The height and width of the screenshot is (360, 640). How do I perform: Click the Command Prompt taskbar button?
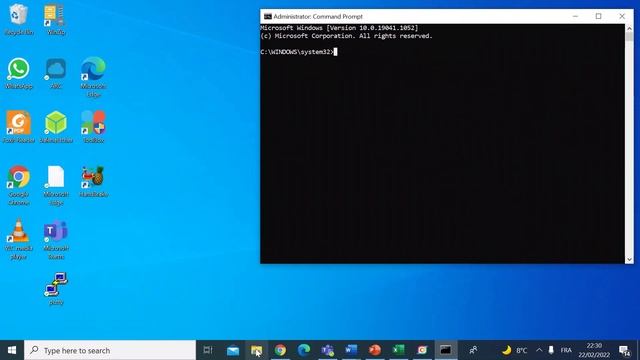click(x=446, y=350)
